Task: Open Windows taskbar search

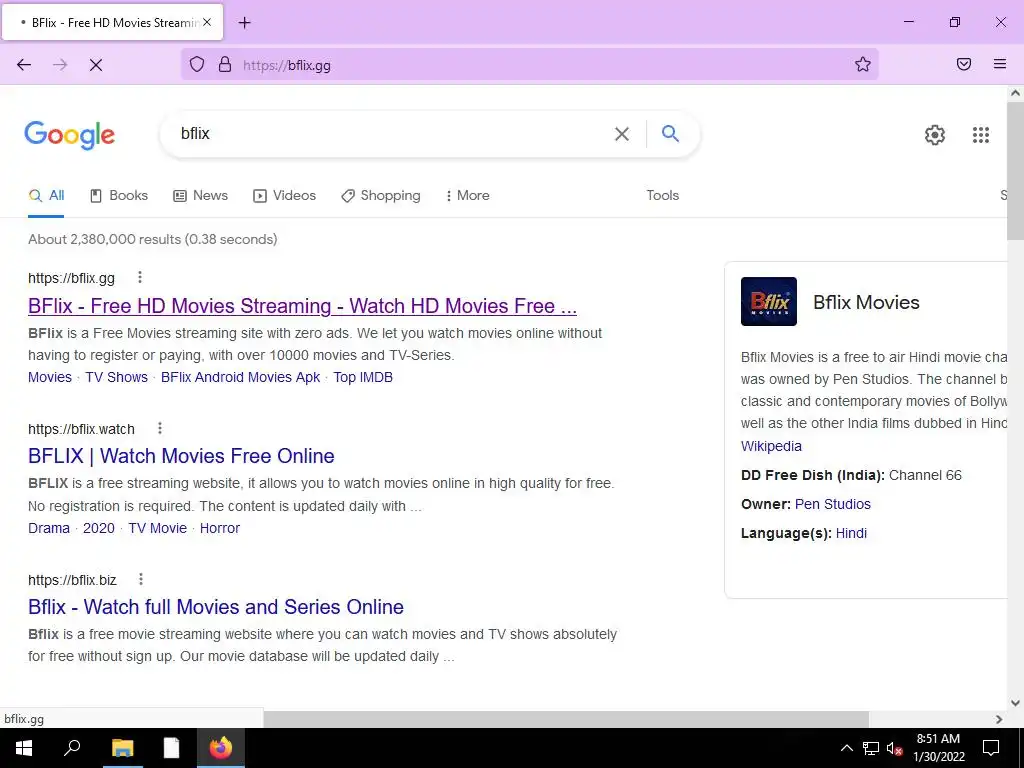Action: pos(72,748)
